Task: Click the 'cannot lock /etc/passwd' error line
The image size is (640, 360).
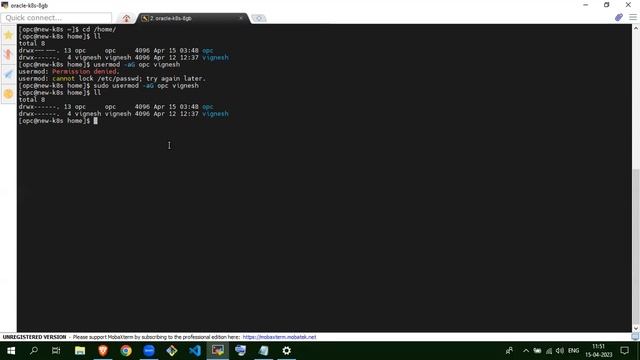Action: pyautogui.click(x=112, y=78)
